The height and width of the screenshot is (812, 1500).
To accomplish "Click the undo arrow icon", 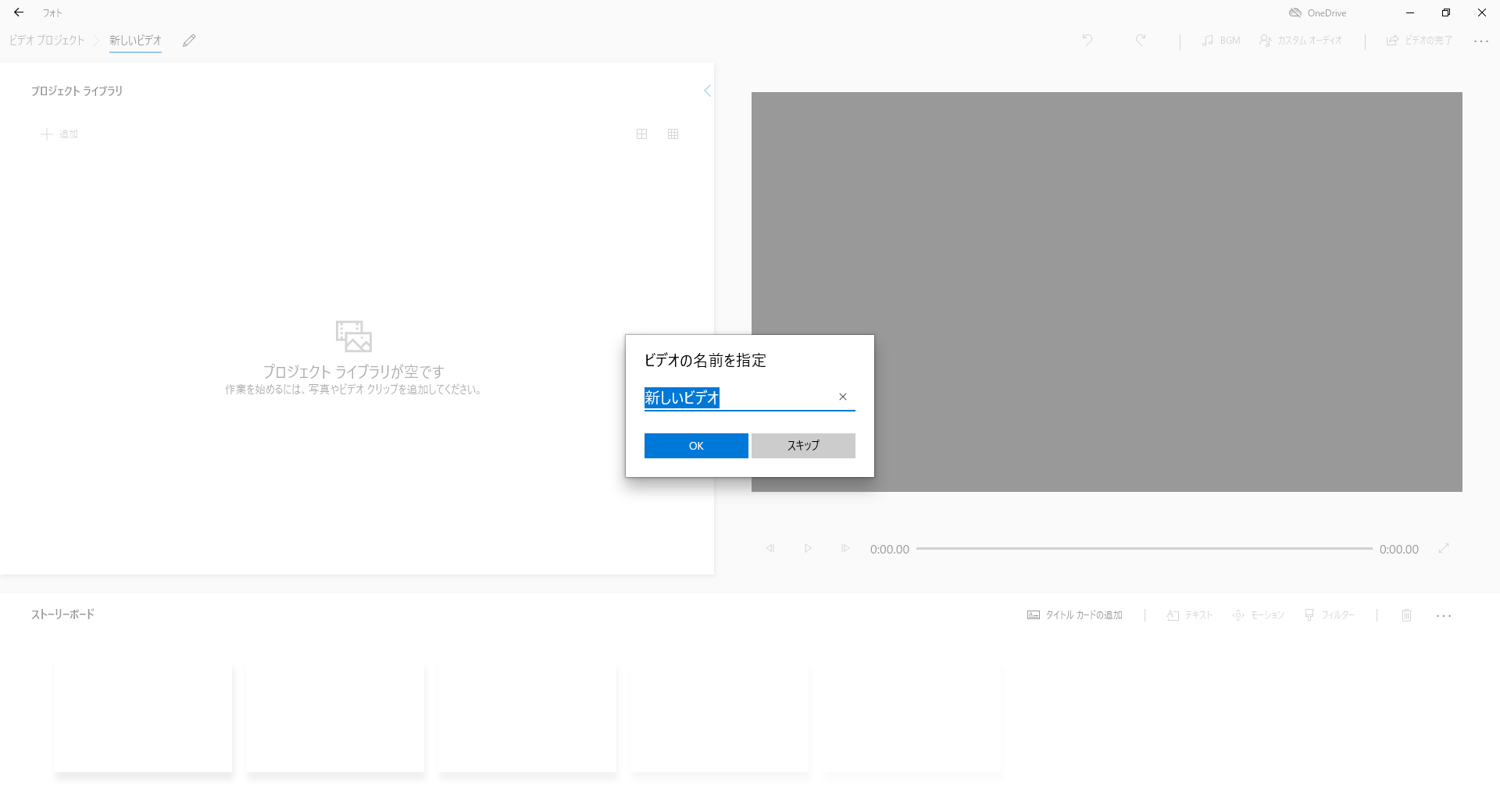I will (1087, 40).
